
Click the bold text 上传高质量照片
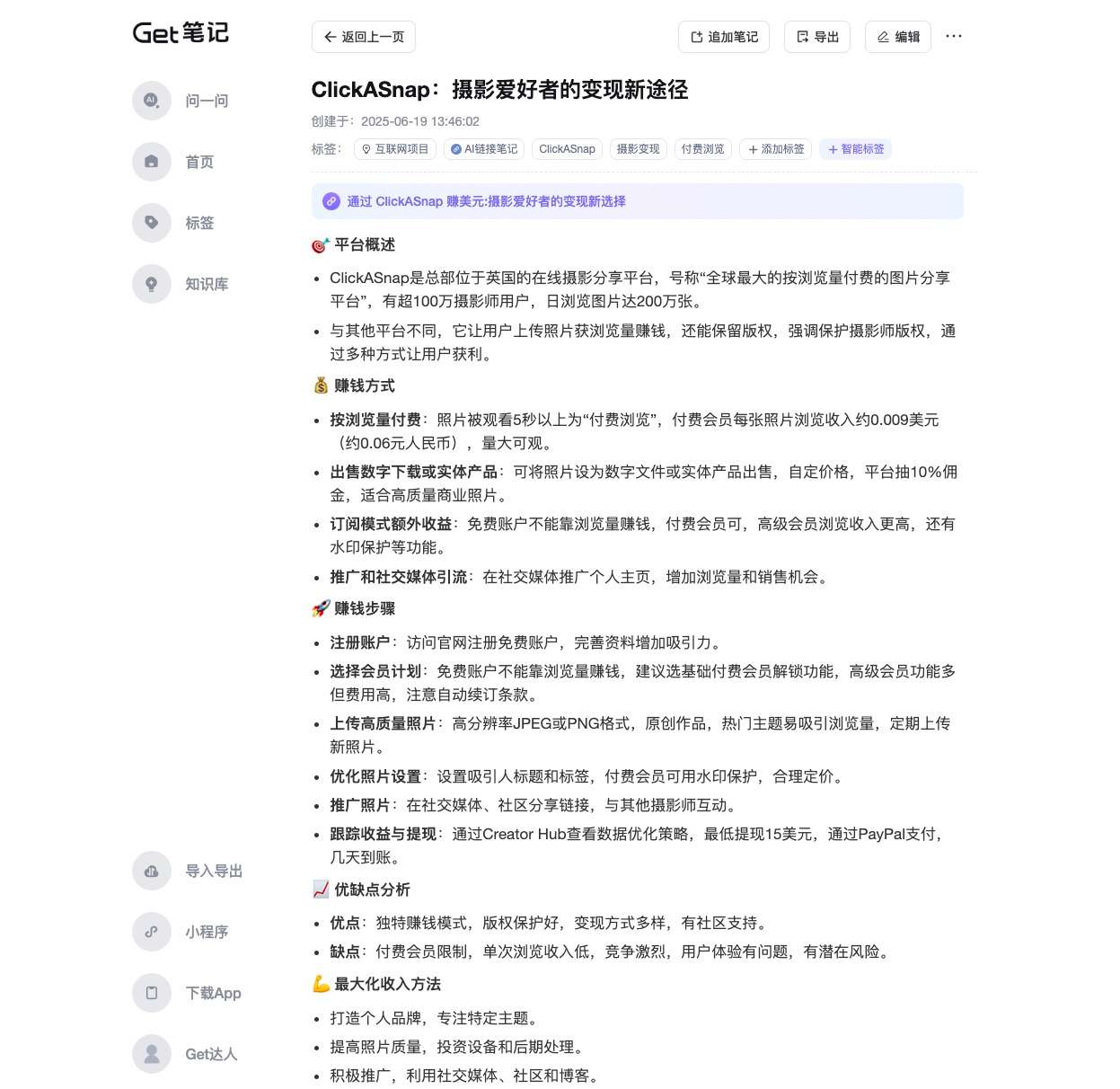point(384,723)
